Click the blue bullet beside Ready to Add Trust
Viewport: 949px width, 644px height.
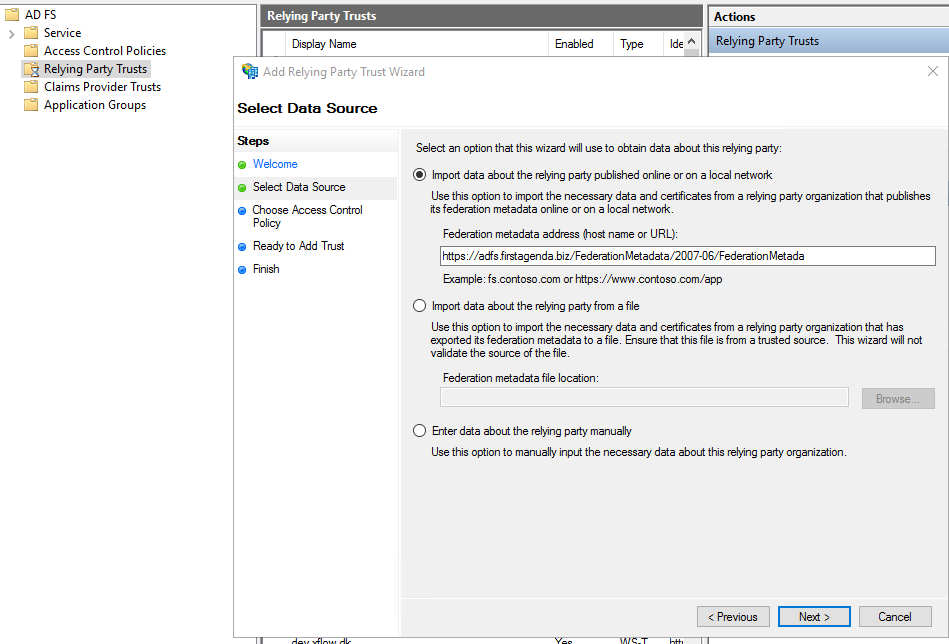242,246
